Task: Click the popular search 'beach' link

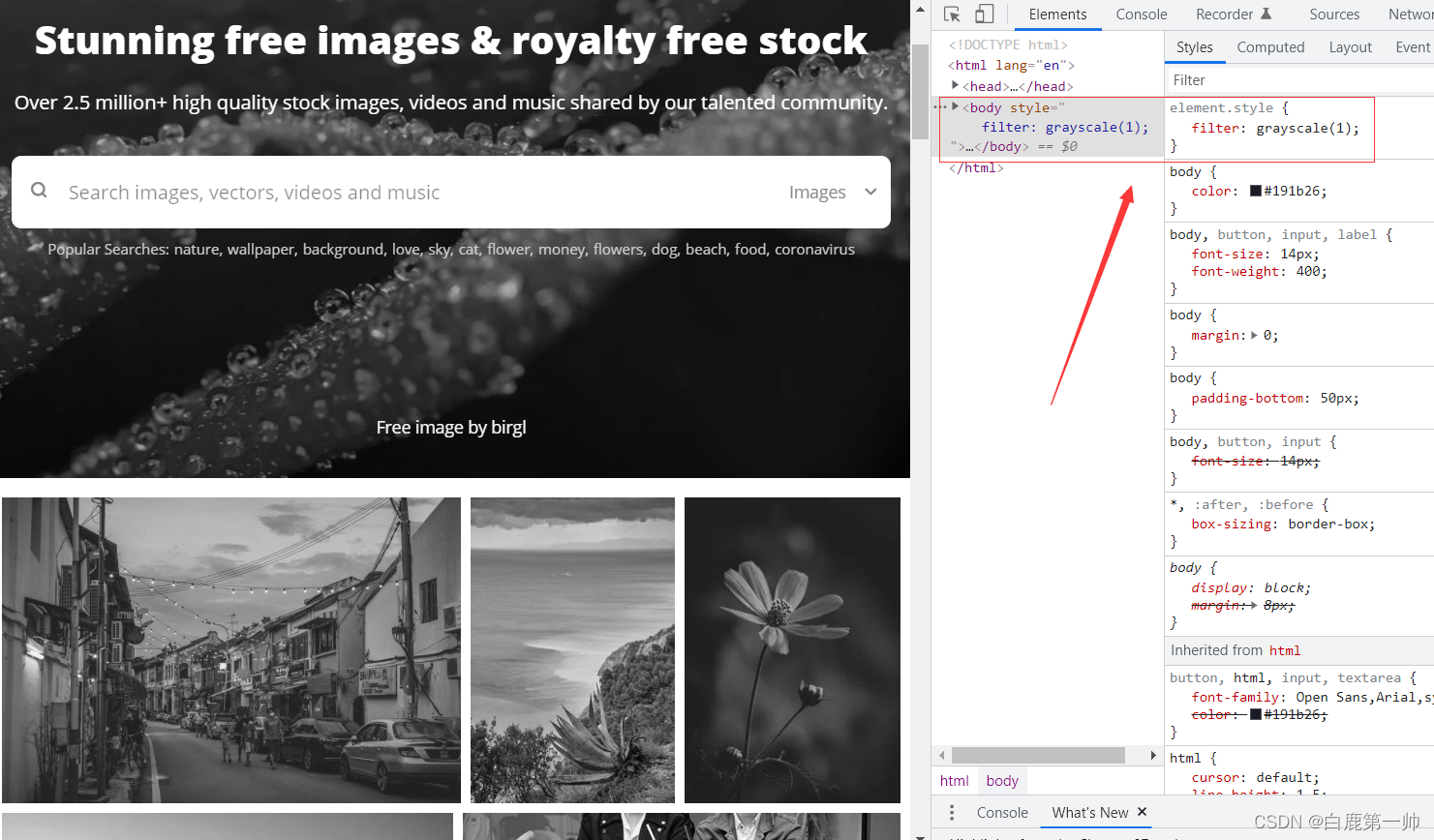Action: coord(705,250)
